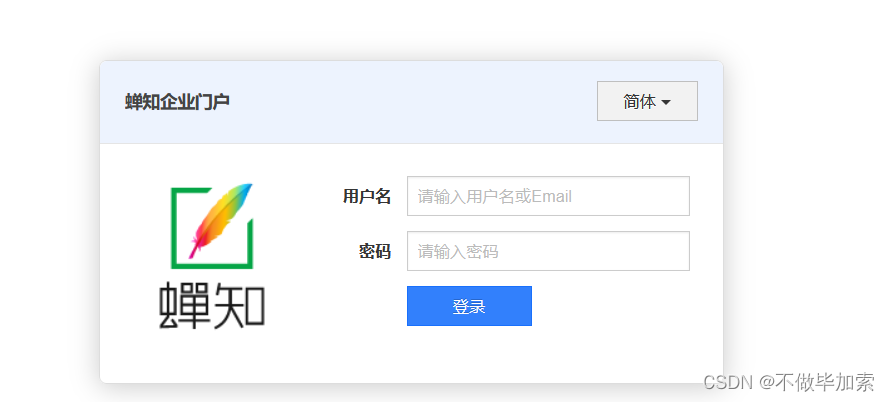Click the 蝉知 feather logo
This screenshot has height=402, width=889.
pos(212,256)
